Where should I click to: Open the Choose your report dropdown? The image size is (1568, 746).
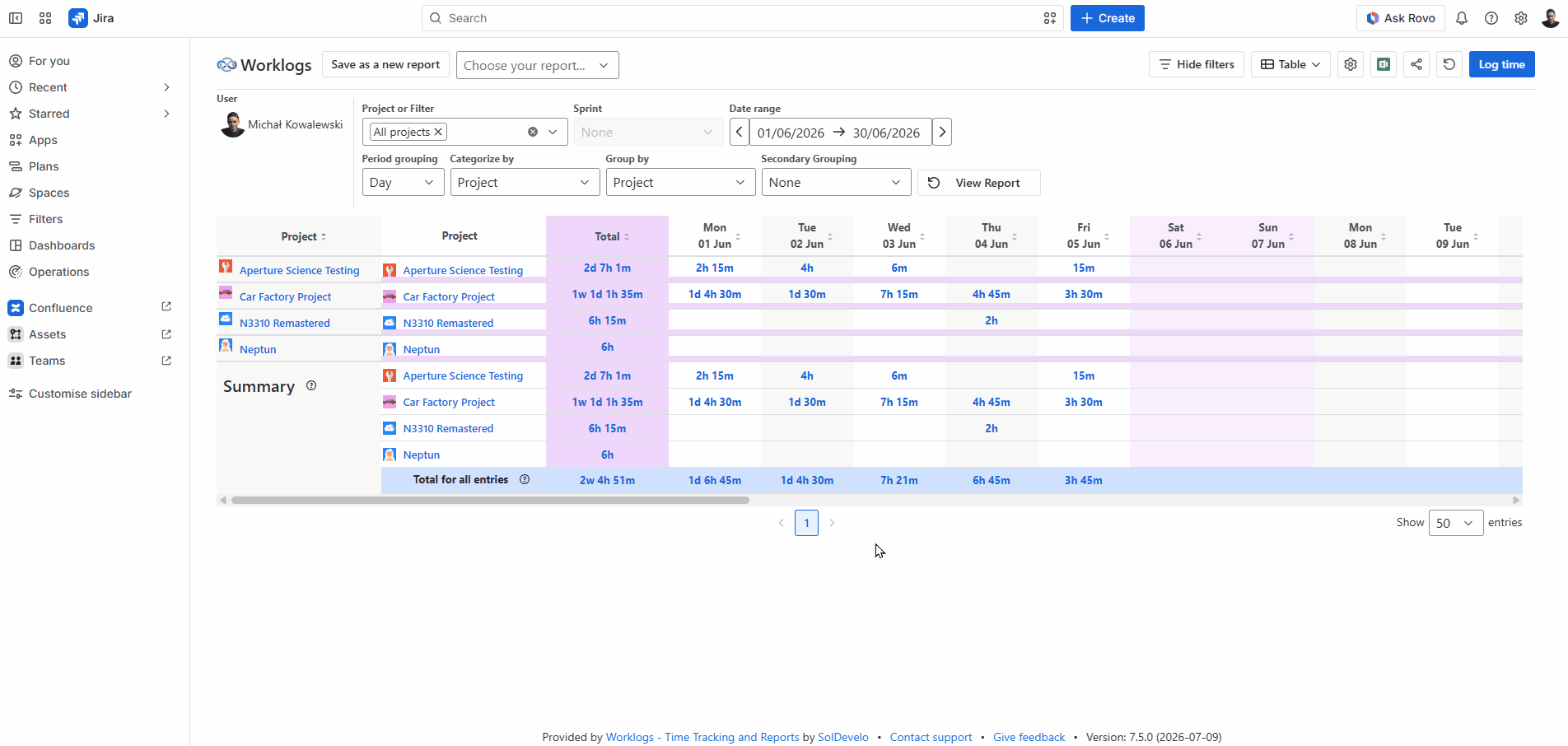click(x=537, y=65)
